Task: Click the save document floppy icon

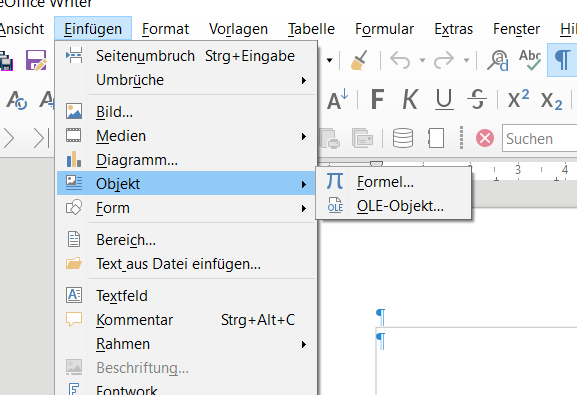Action: (x=36, y=60)
